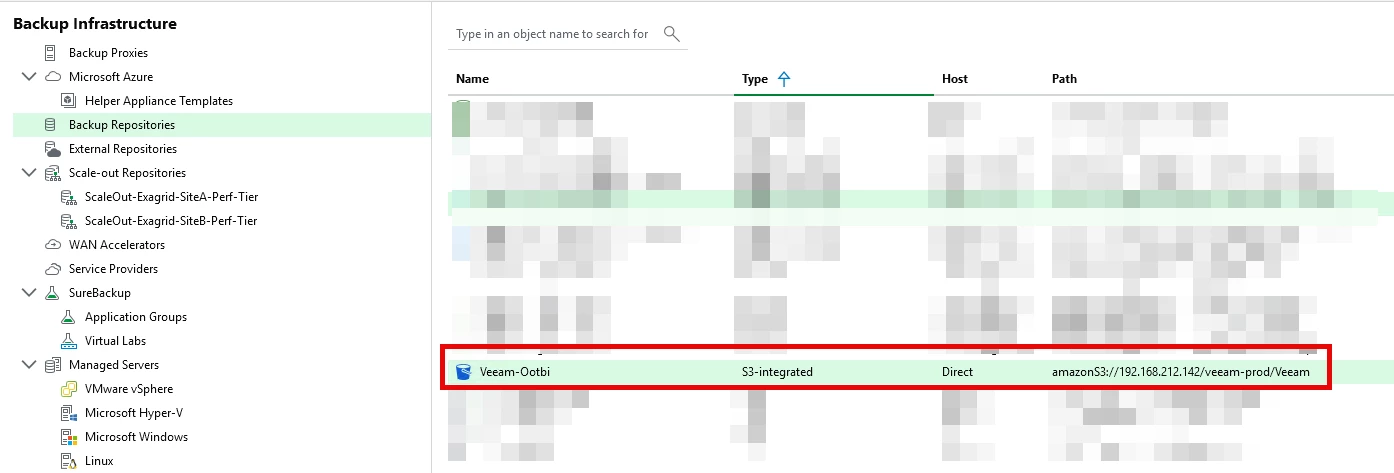Click the Helper Appliance Templates icon

click(x=69, y=101)
